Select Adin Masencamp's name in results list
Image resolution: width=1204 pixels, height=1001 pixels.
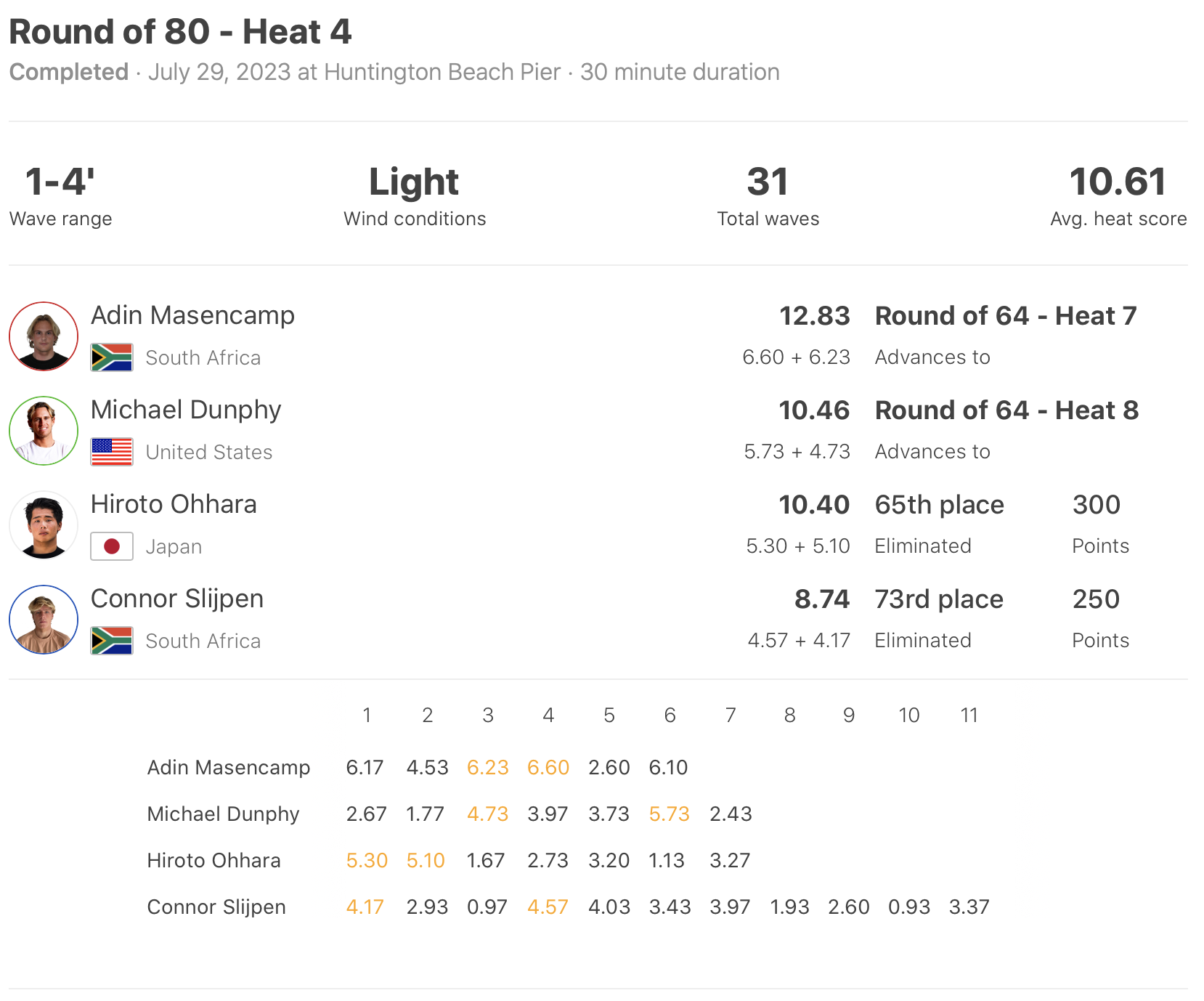(x=192, y=315)
